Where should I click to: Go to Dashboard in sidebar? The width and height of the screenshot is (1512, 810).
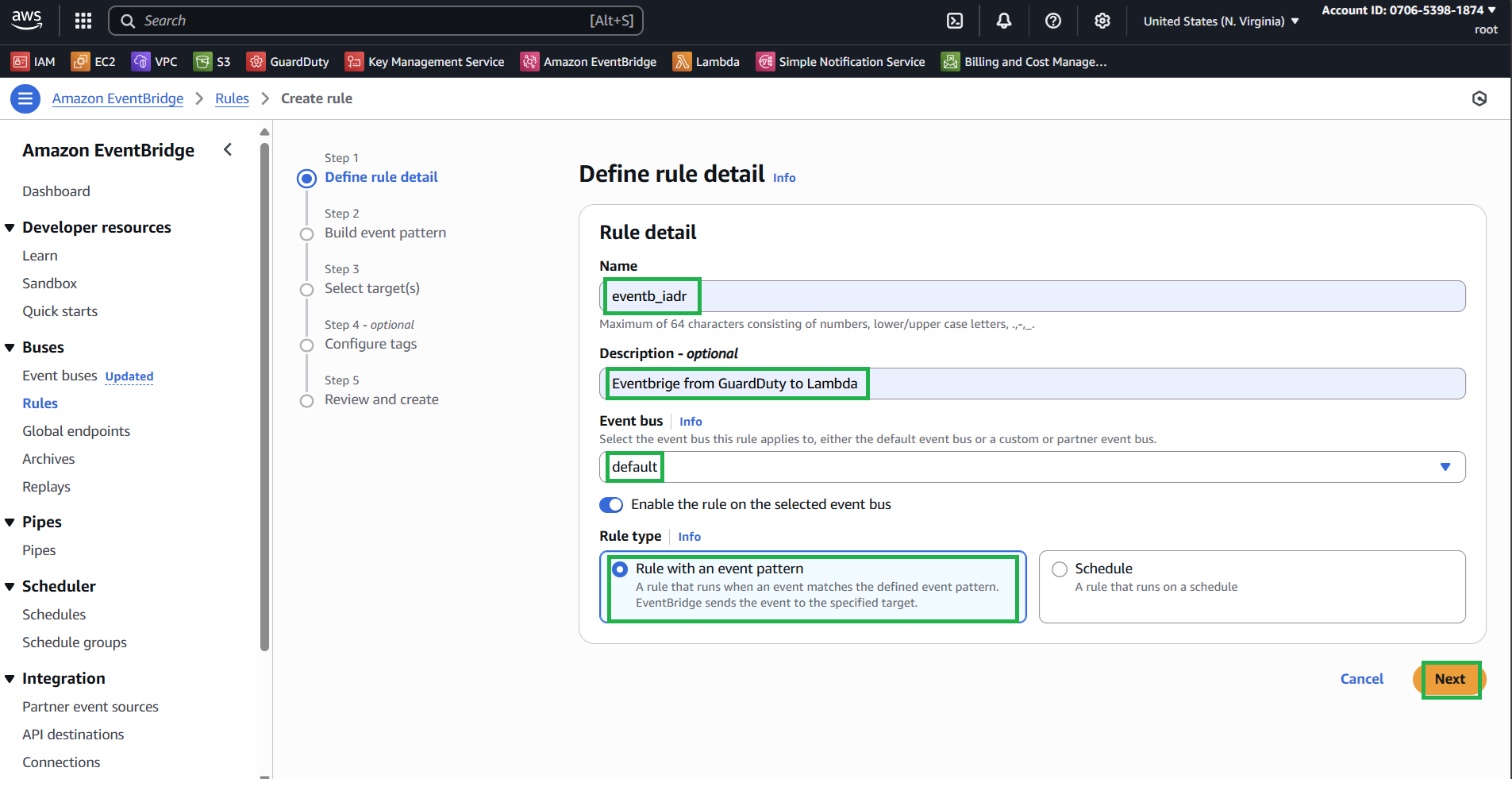point(56,191)
